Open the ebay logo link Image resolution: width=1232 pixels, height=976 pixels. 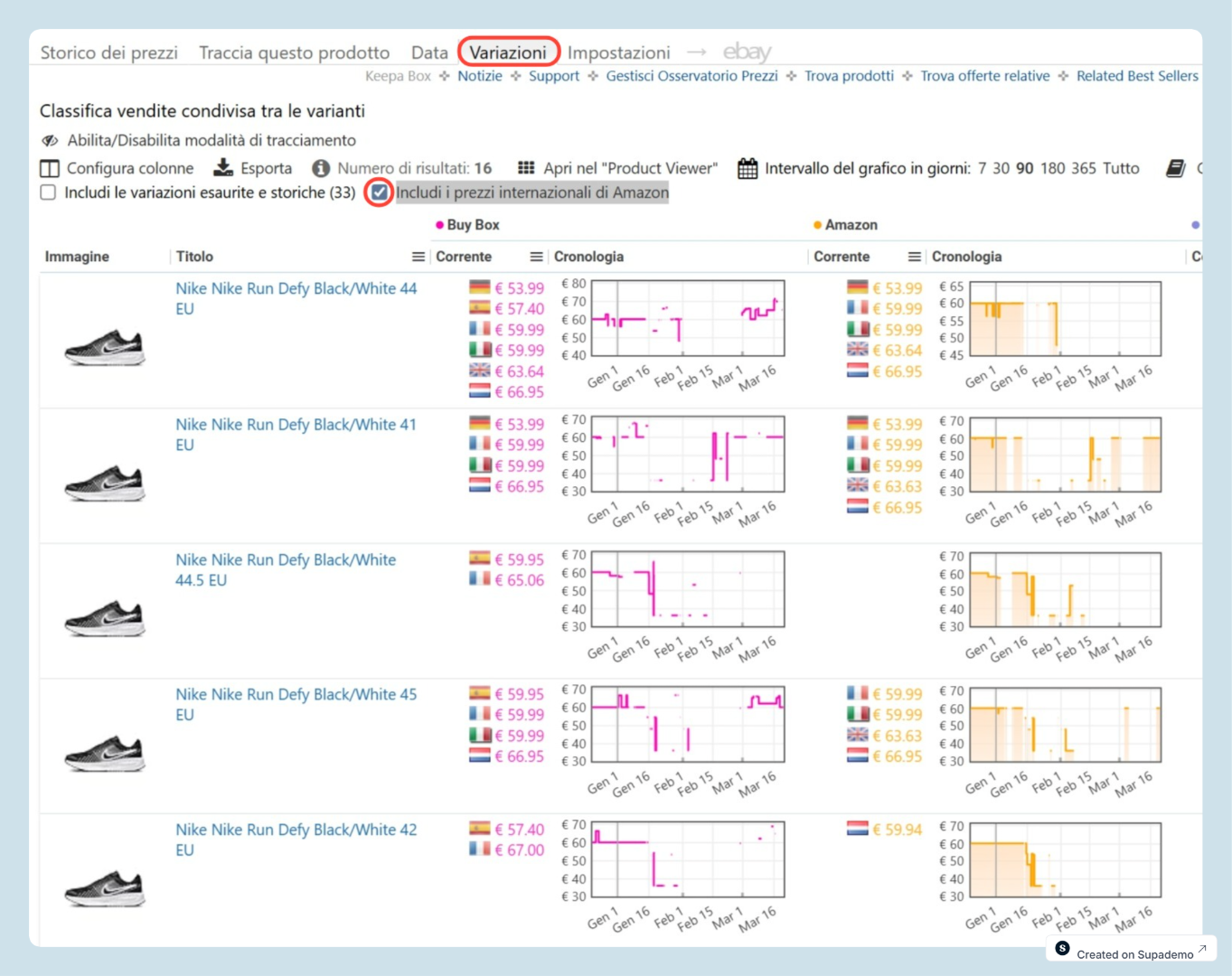tap(747, 52)
